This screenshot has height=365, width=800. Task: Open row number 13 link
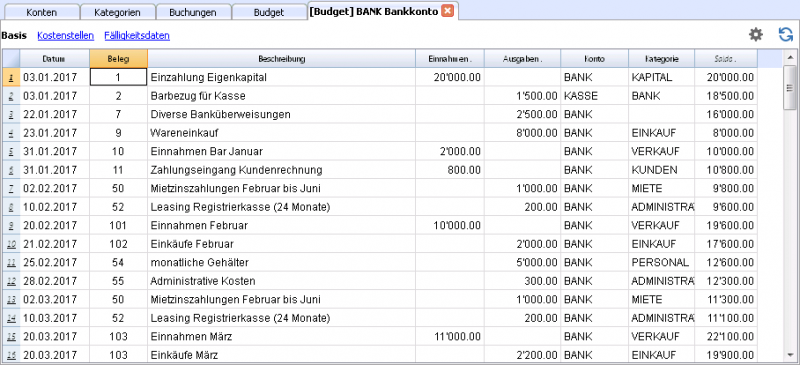tap(11, 299)
